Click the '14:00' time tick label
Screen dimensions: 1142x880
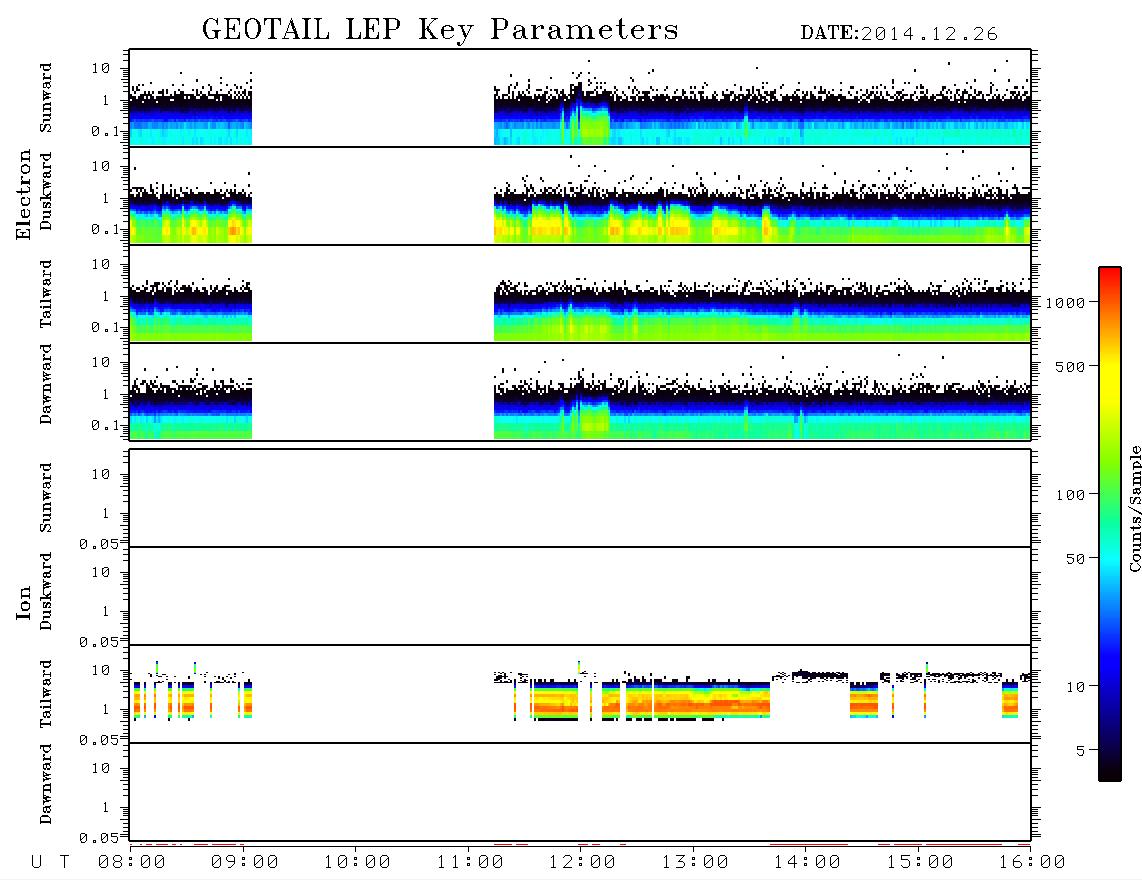pyautogui.click(x=807, y=863)
